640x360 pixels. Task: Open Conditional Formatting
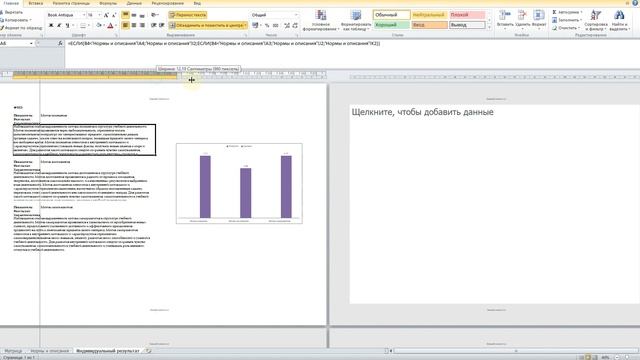(x=321, y=20)
